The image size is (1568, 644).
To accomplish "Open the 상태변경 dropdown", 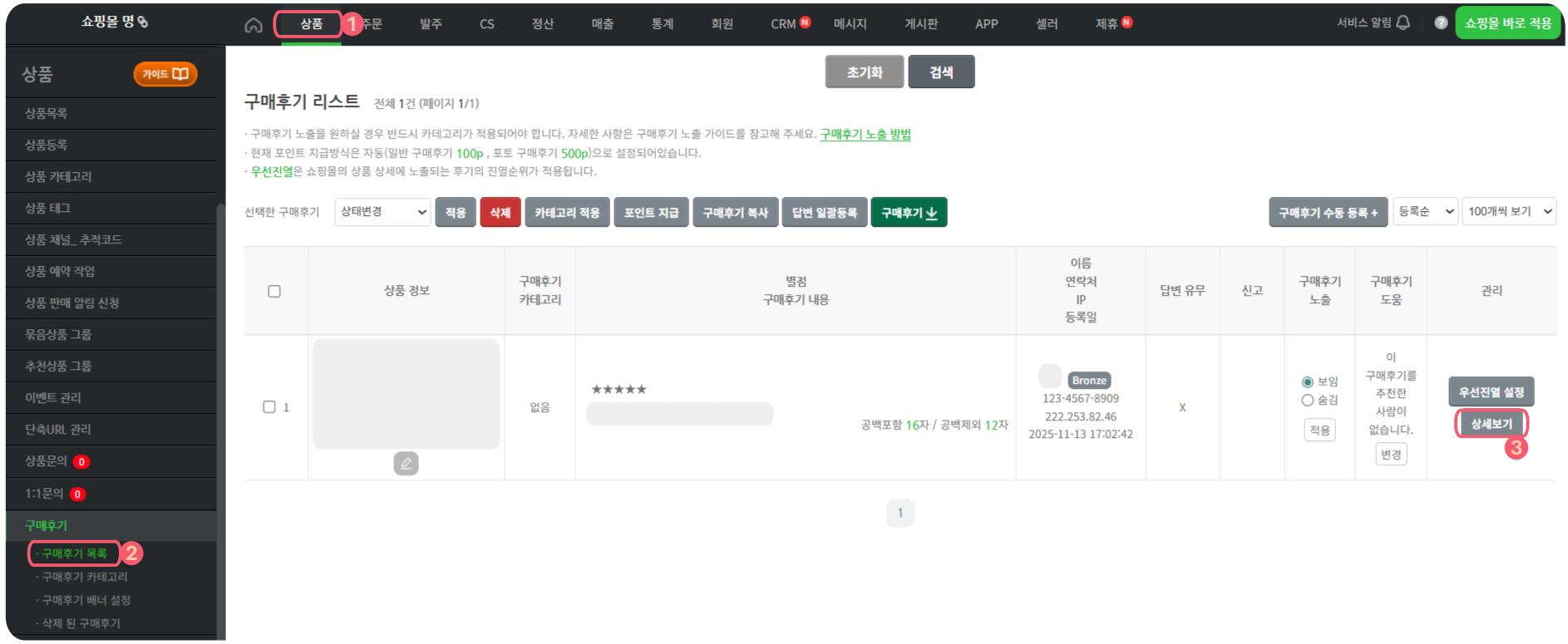I will coord(382,212).
